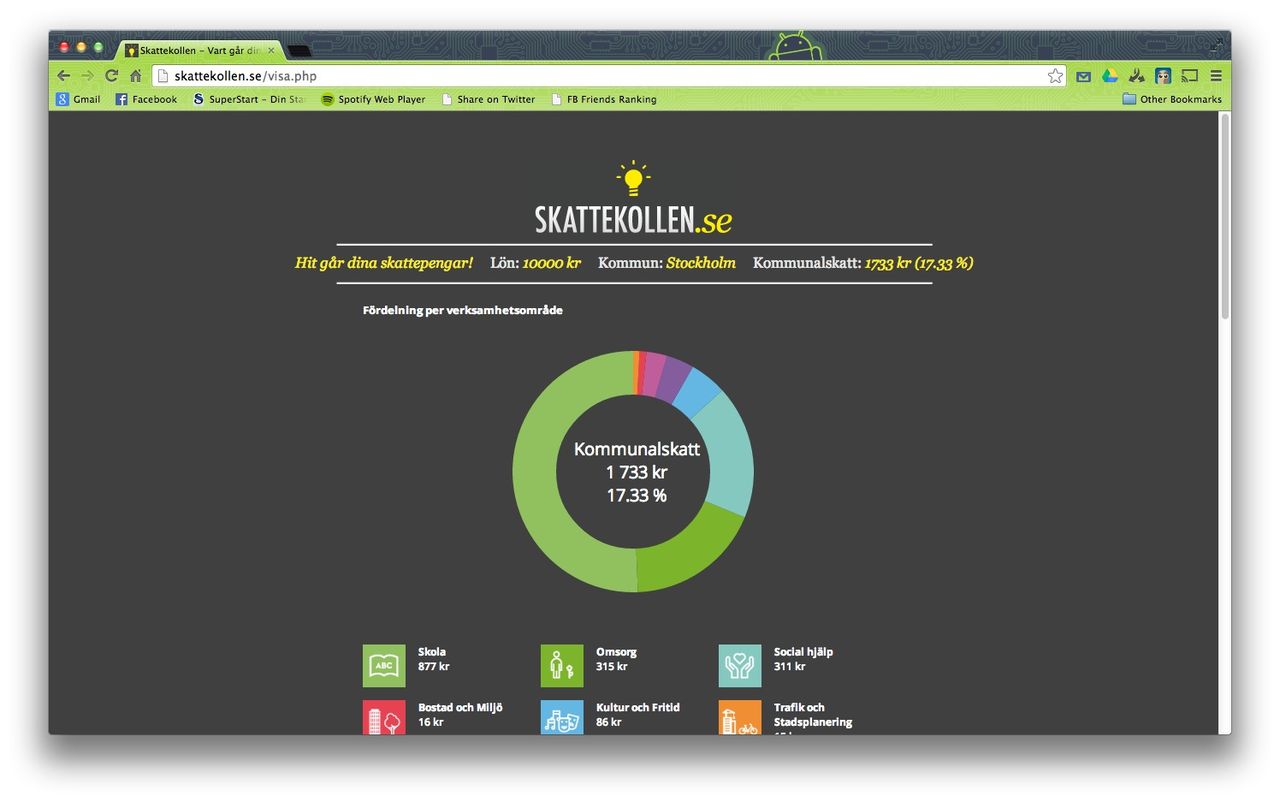Reload the page with the refresh icon
Screen dimensions: 1280x802
click(111, 76)
